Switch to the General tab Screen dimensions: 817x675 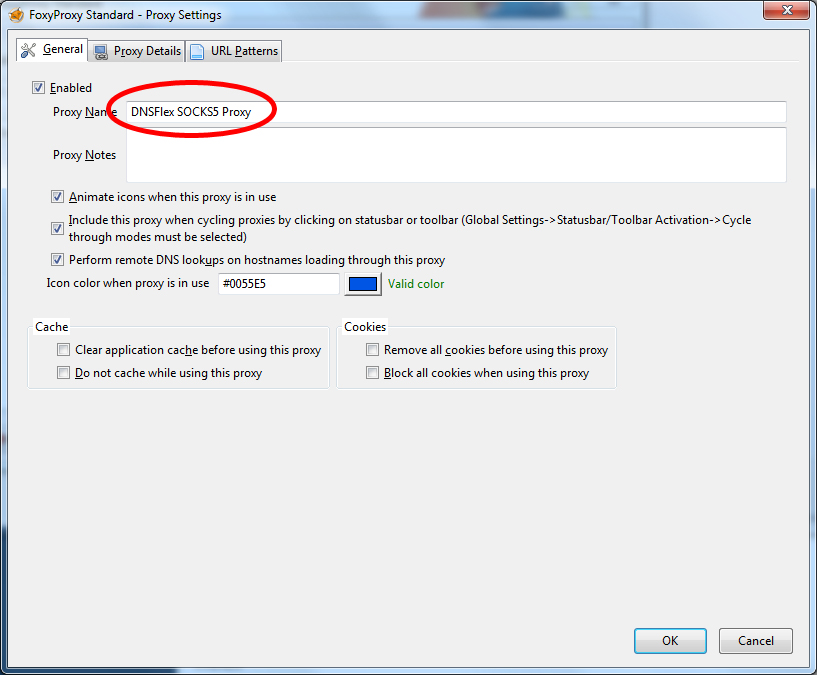pos(52,50)
